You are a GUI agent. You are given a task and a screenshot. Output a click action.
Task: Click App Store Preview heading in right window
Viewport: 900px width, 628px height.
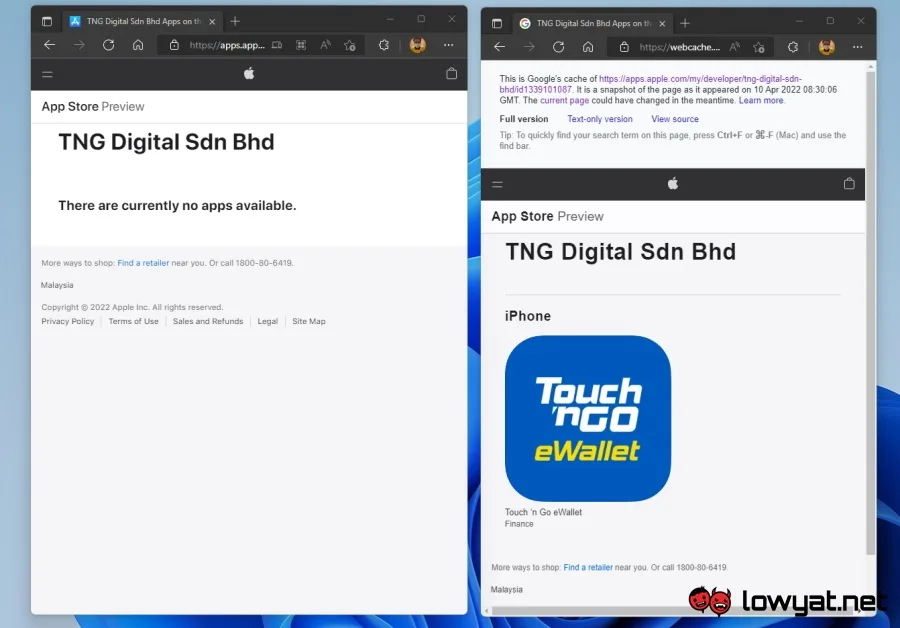point(548,216)
